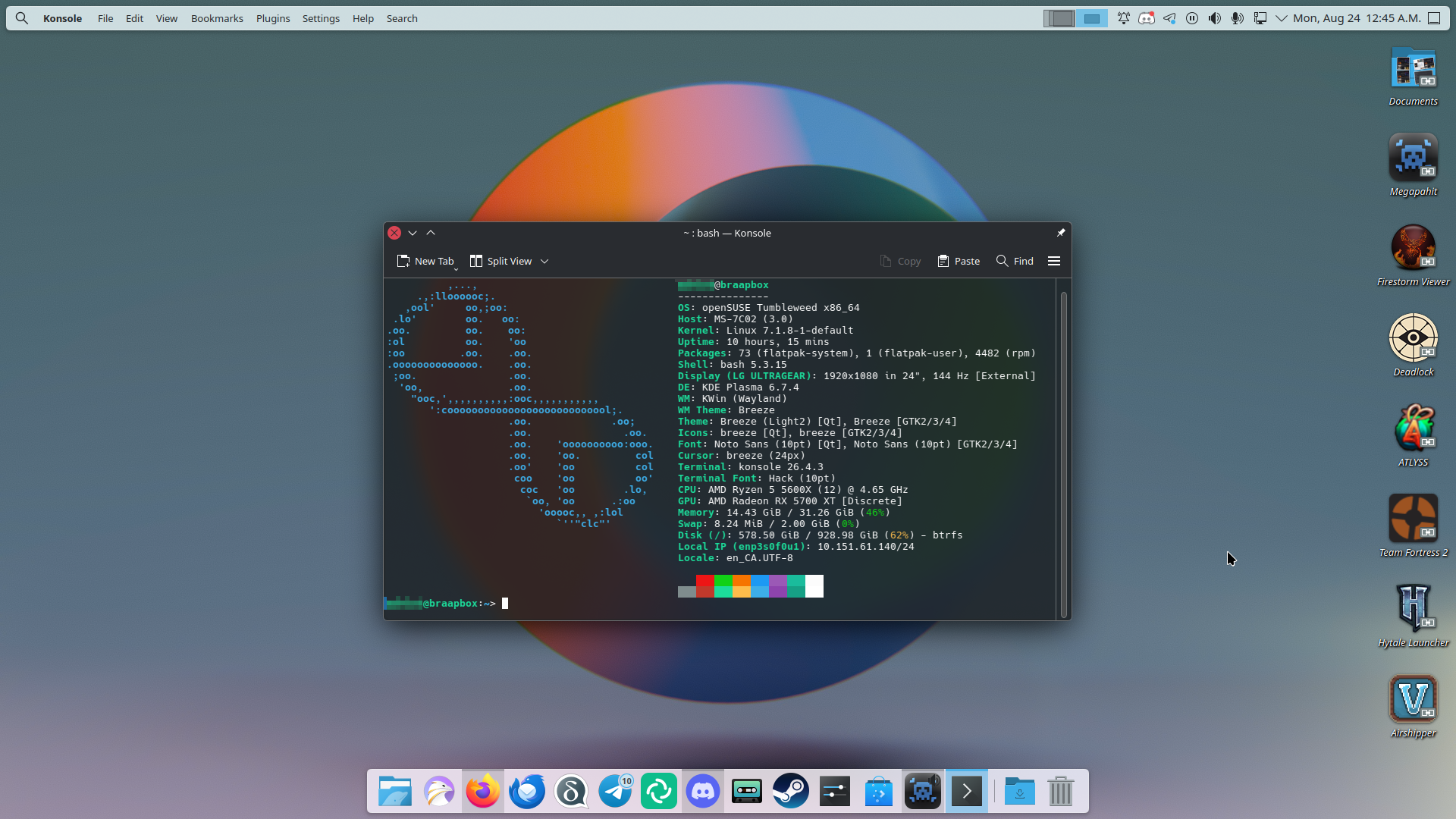Open the Documents desktop folder
The height and width of the screenshot is (819, 1456).
click(x=1414, y=77)
